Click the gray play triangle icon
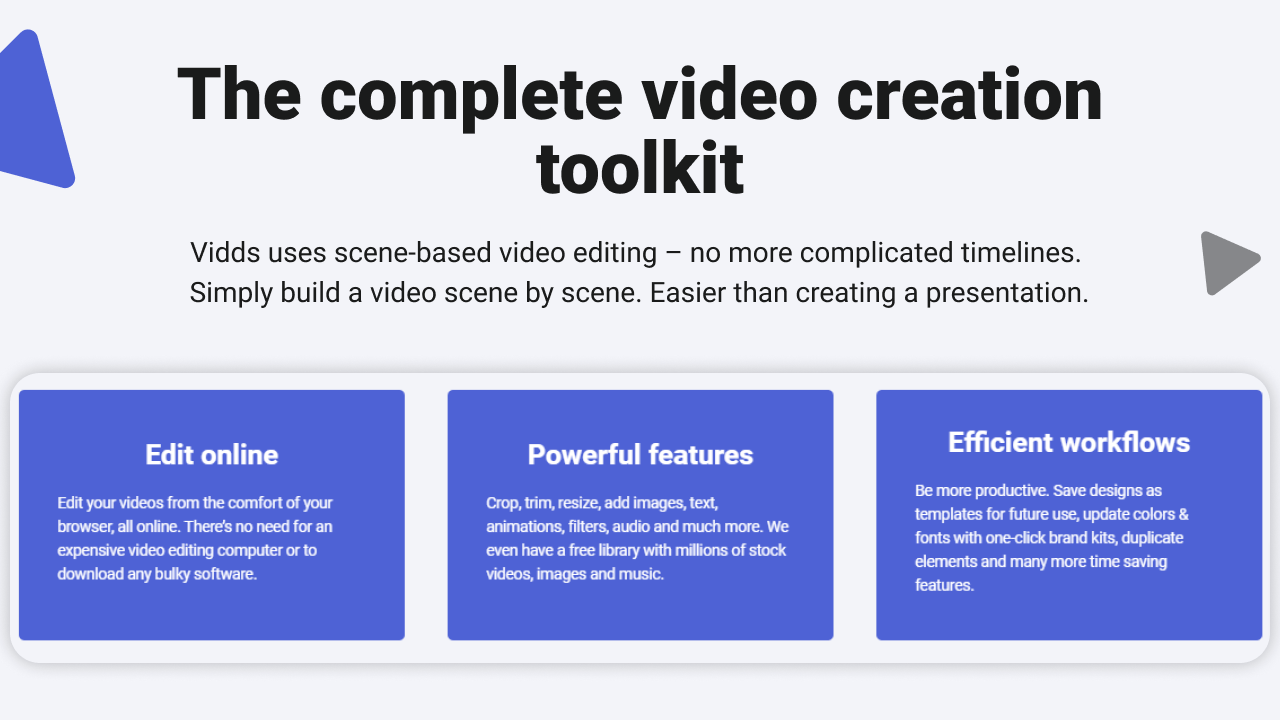Screen dimensions: 1280x720 (1226, 263)
